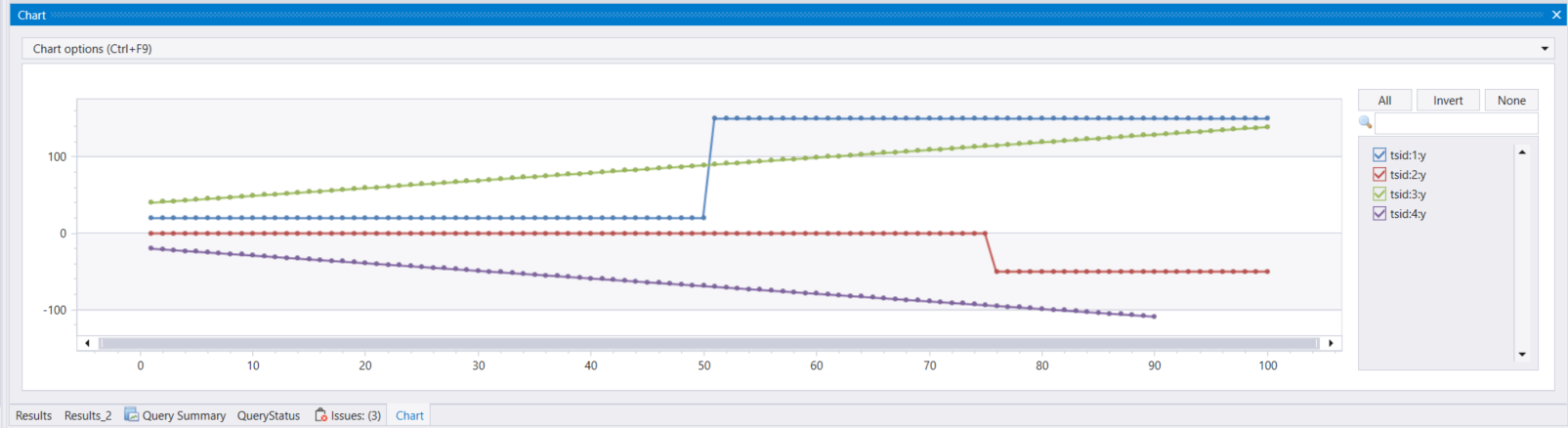Click the Invert selection button

pyautogui.click(x=1448, y=100)
